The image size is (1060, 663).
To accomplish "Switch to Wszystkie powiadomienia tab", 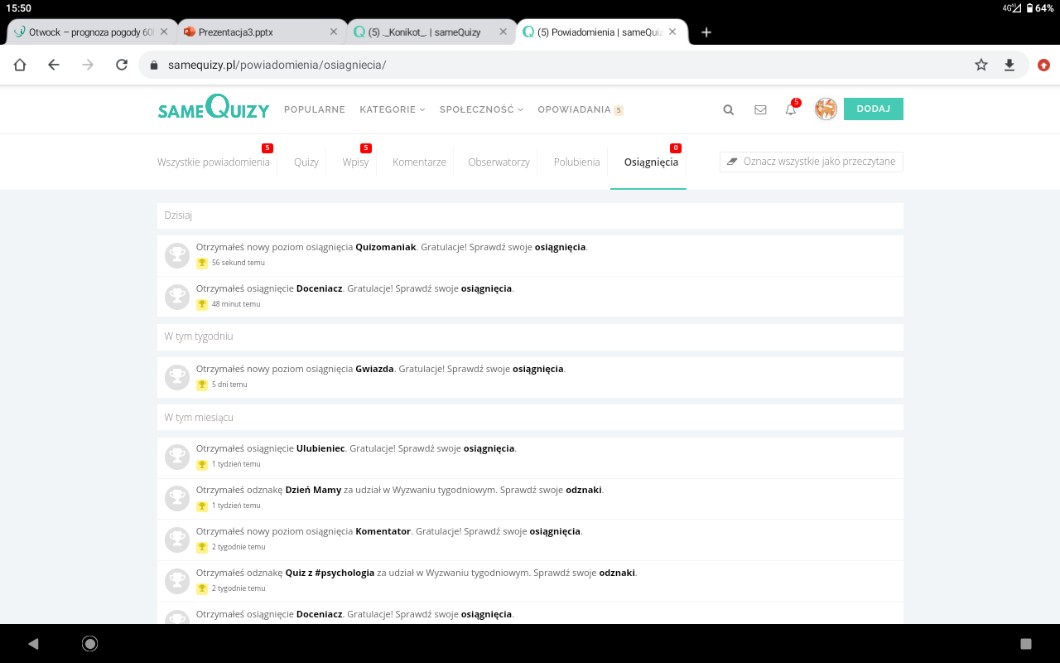I will point(213,162).
